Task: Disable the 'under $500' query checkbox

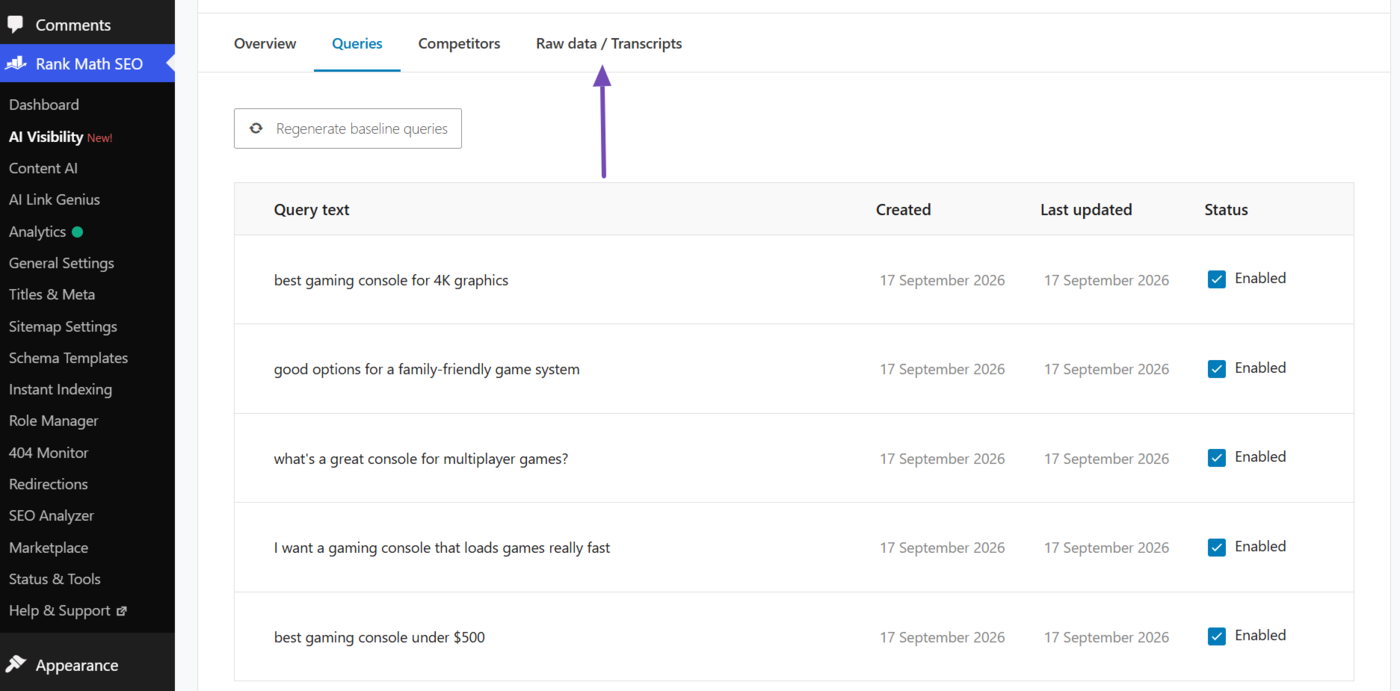Action: click(x=1217, y=636)
